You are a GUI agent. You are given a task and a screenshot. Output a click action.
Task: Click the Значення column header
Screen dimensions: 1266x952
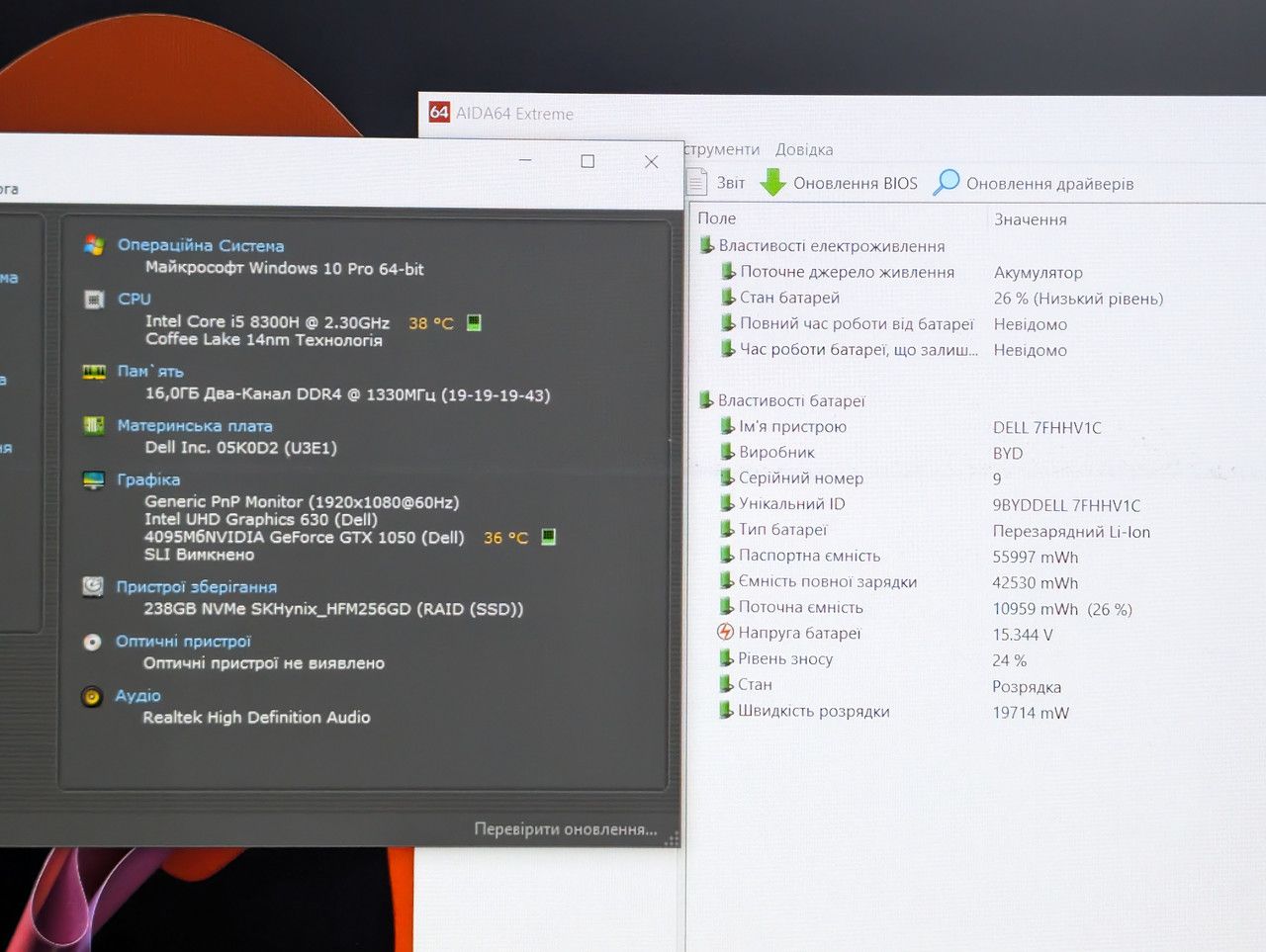(x=1031, y=219)
